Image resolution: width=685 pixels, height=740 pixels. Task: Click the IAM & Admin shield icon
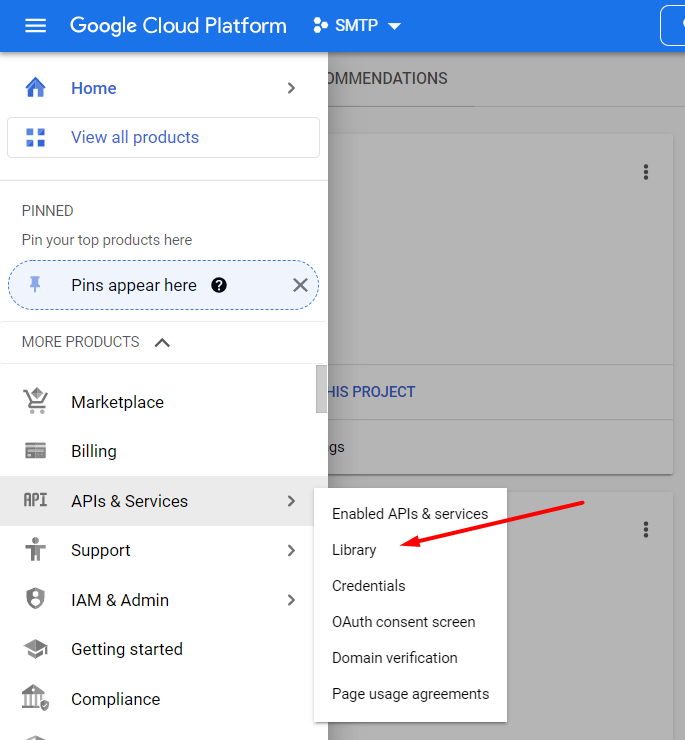(x=35, y=598)
